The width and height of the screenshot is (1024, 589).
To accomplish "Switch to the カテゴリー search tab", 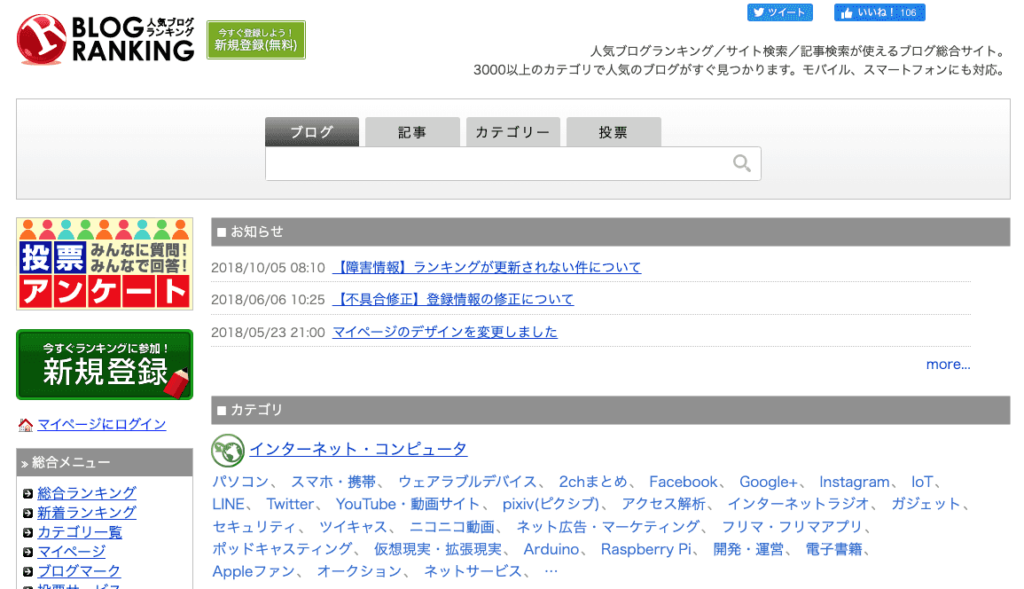I will pyautogui.click(x=513, y=132).
